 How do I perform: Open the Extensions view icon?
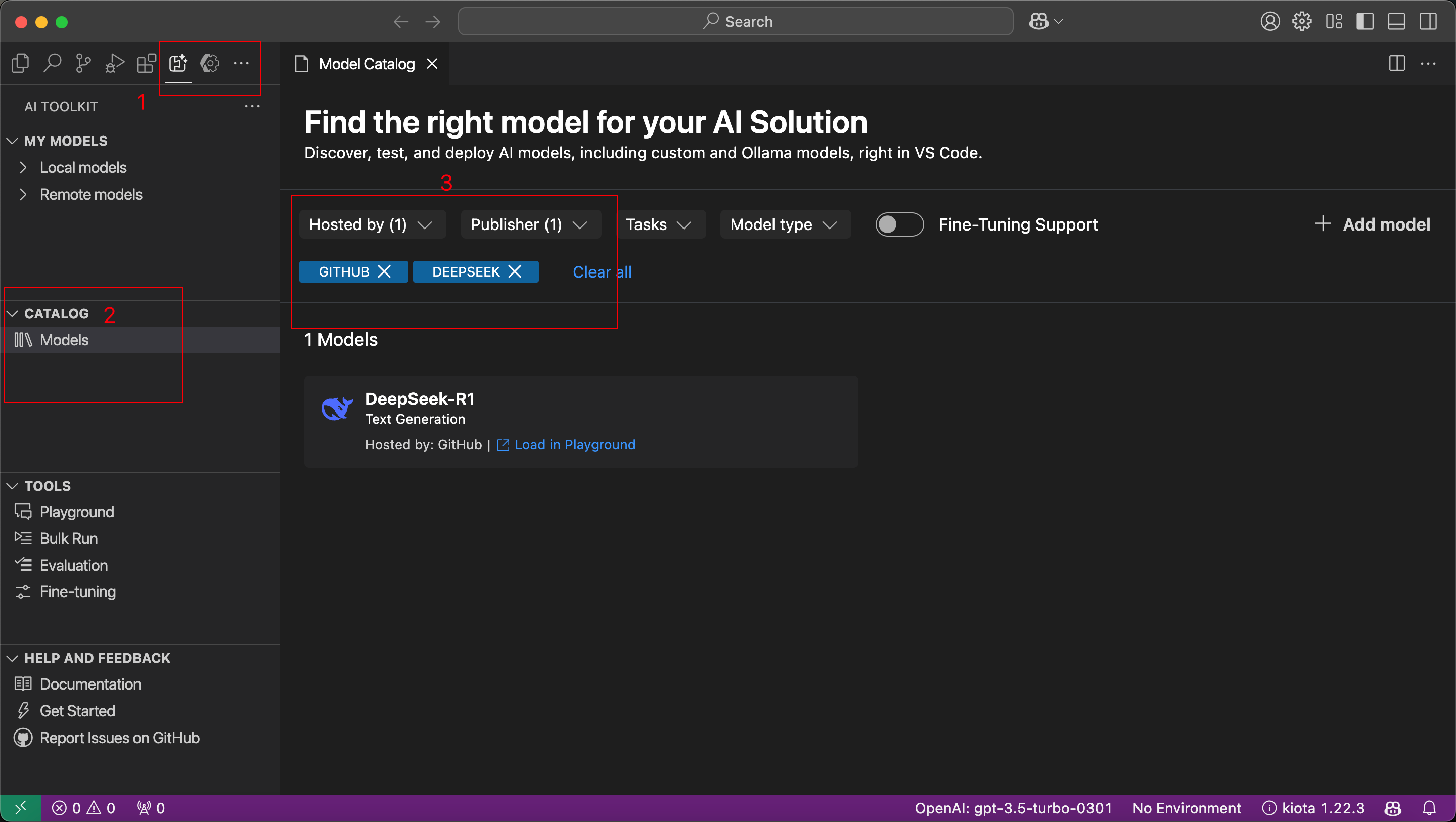[x=147, y=63]
